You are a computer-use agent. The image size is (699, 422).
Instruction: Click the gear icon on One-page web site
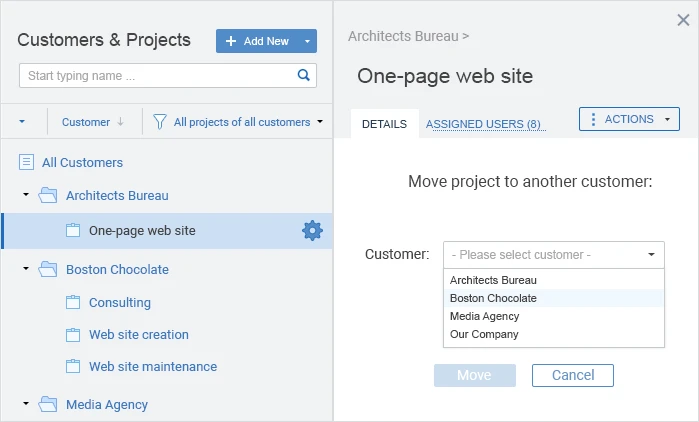312,230
